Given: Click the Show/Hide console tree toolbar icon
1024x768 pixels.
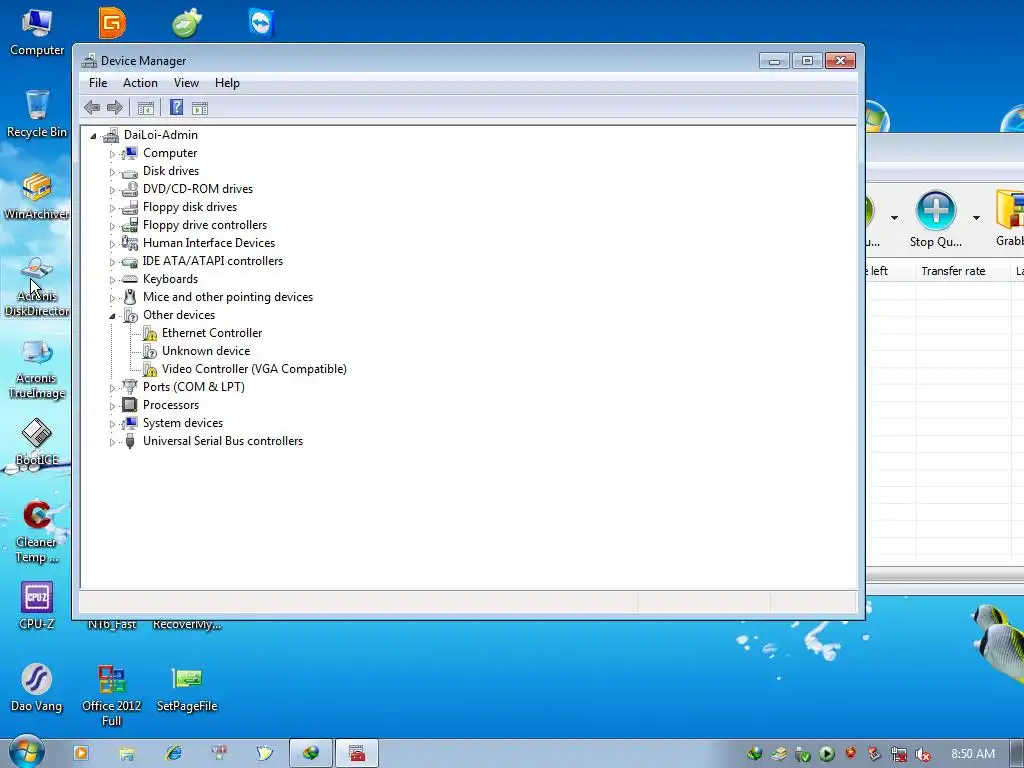Looking at the screenshot, I should point(146,108).
